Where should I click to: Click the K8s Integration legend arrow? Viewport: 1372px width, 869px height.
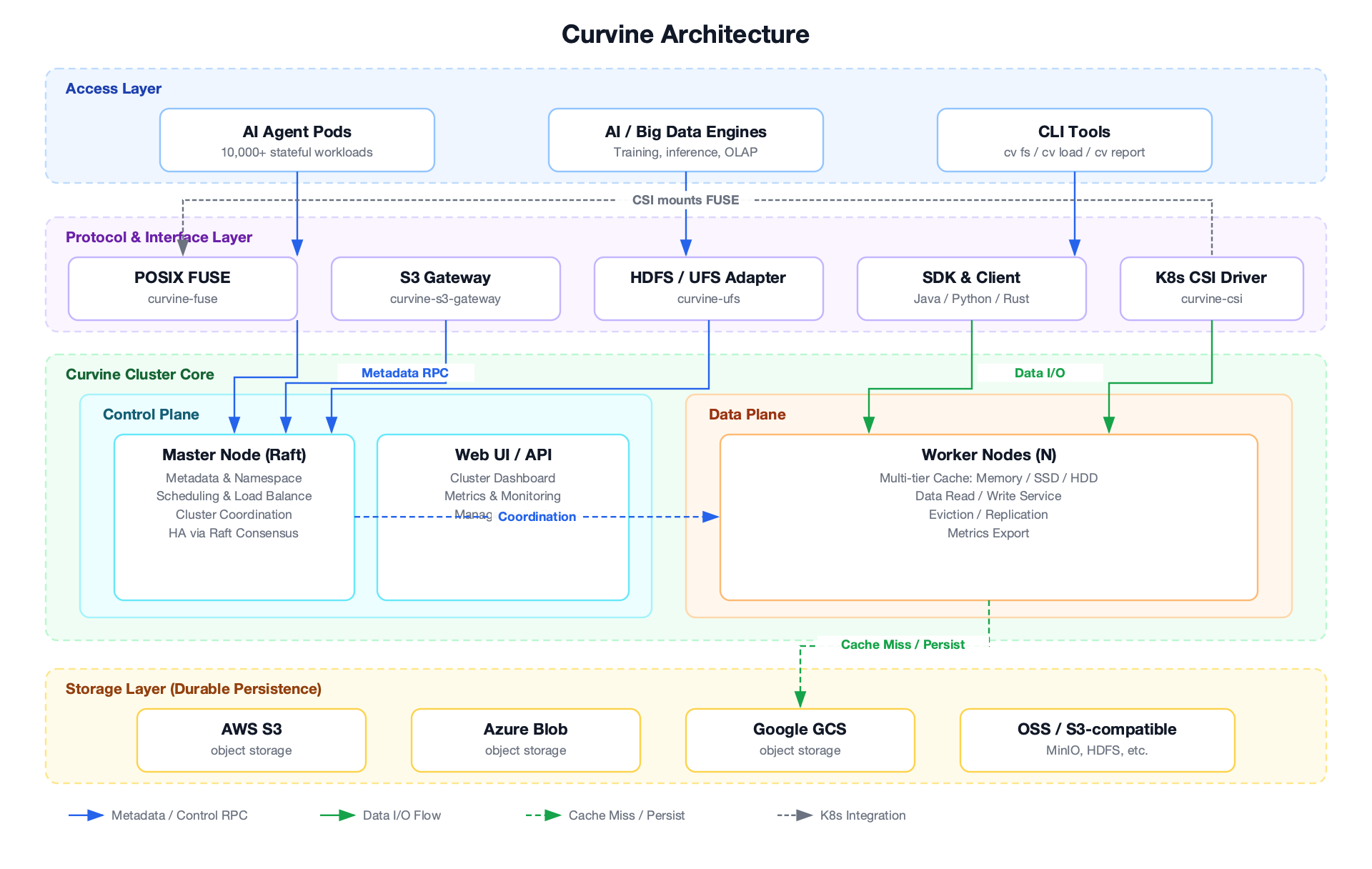click(795, 815)
